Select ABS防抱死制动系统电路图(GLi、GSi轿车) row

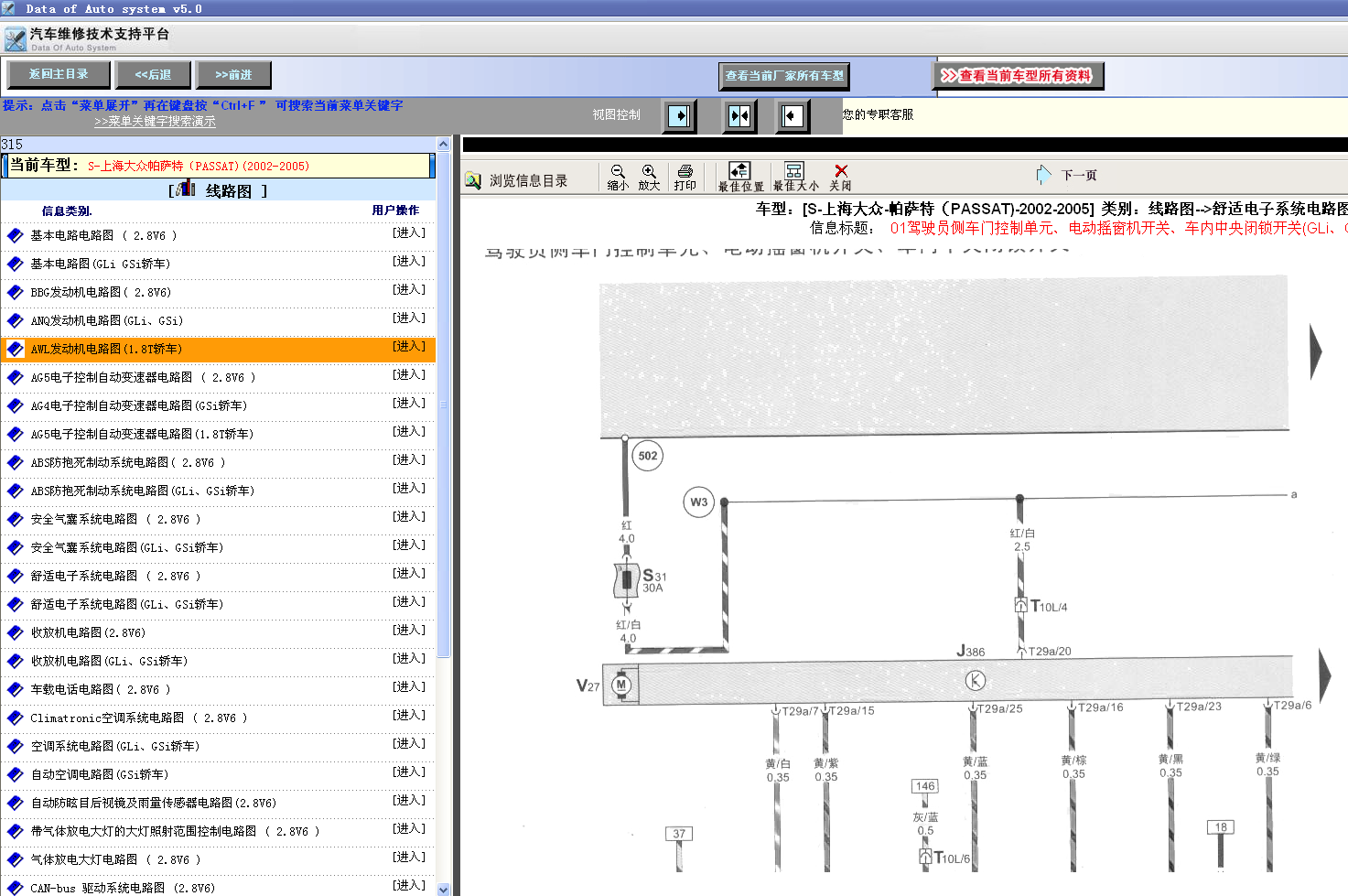pyautogui.click(x=218, y=491)
